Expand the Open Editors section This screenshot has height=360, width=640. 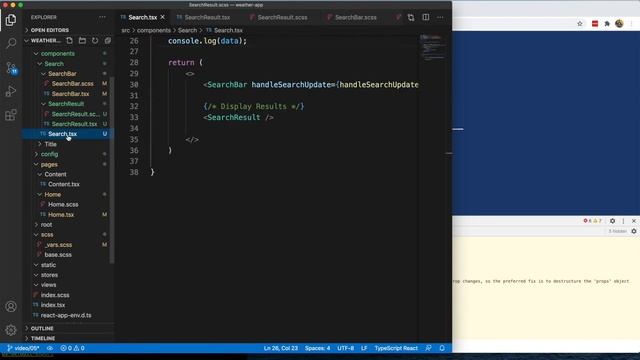49,30
